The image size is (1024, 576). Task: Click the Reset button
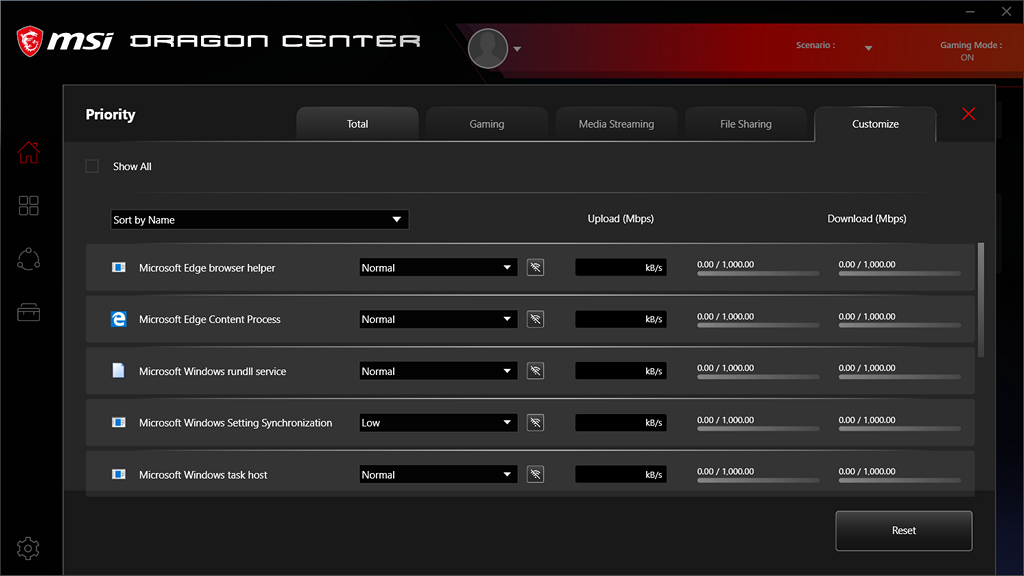(x=903, y=531)
